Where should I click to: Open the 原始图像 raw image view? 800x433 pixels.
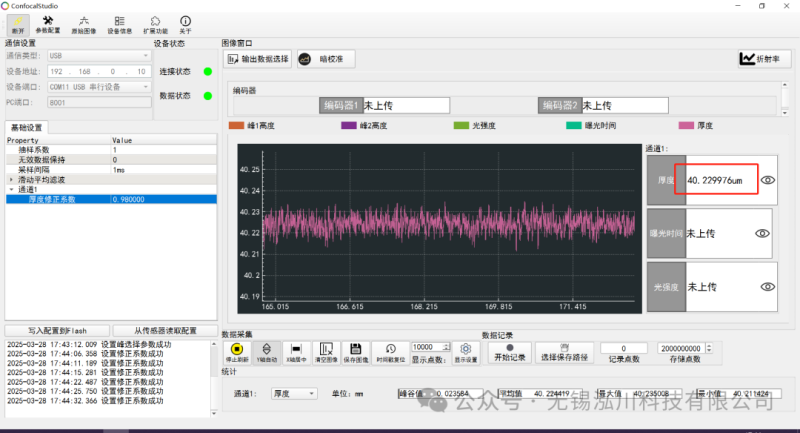[83, 24]
